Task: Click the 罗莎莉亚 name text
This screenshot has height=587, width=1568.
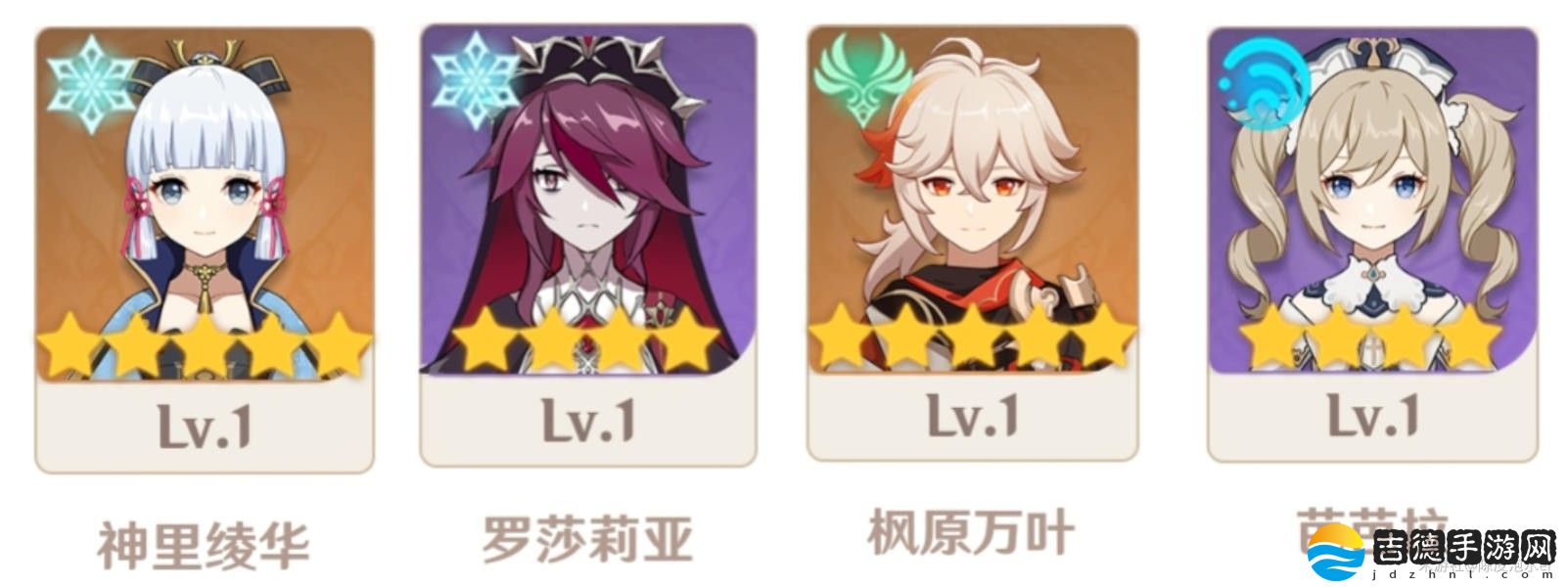Action: 587,539
